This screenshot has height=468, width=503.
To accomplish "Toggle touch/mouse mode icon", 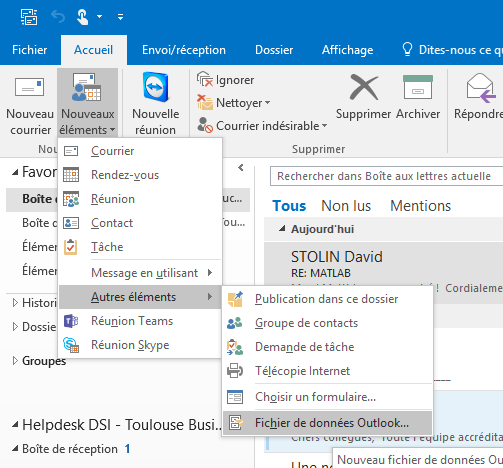I will [82, 17].
